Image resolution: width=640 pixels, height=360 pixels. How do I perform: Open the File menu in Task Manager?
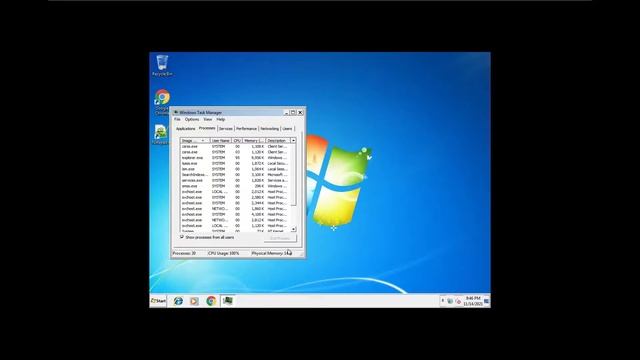[177, 120]
